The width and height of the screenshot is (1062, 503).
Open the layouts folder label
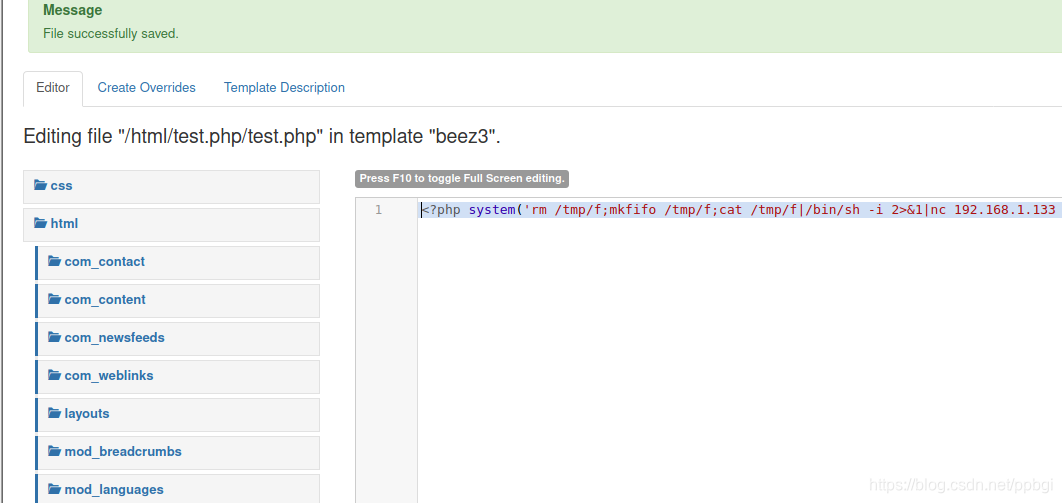pos(87,413)
